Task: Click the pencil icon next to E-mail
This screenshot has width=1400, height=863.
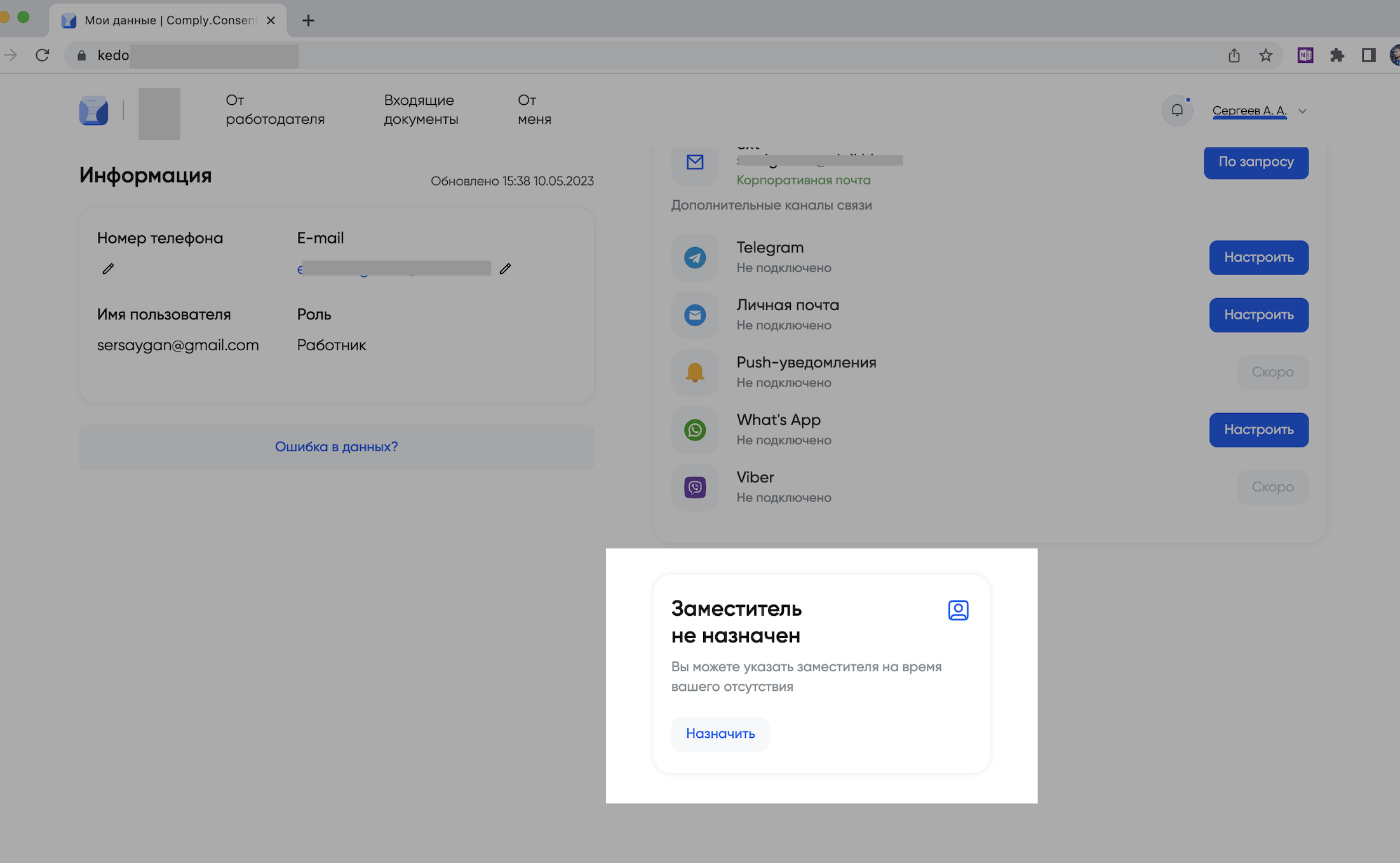Action: 505,269
